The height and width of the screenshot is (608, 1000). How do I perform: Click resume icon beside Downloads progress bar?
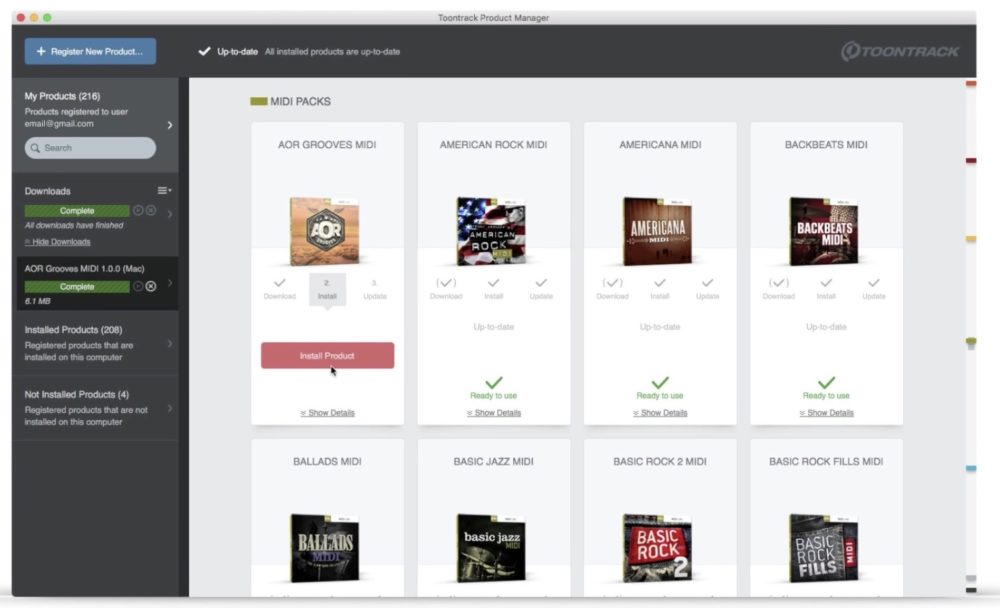tap(138, 211)
